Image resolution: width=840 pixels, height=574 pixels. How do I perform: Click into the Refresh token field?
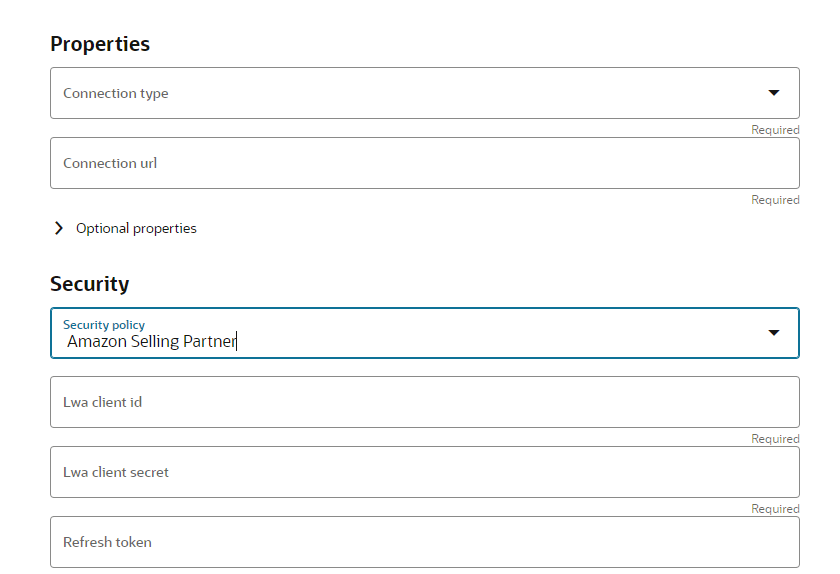(424, 542)
